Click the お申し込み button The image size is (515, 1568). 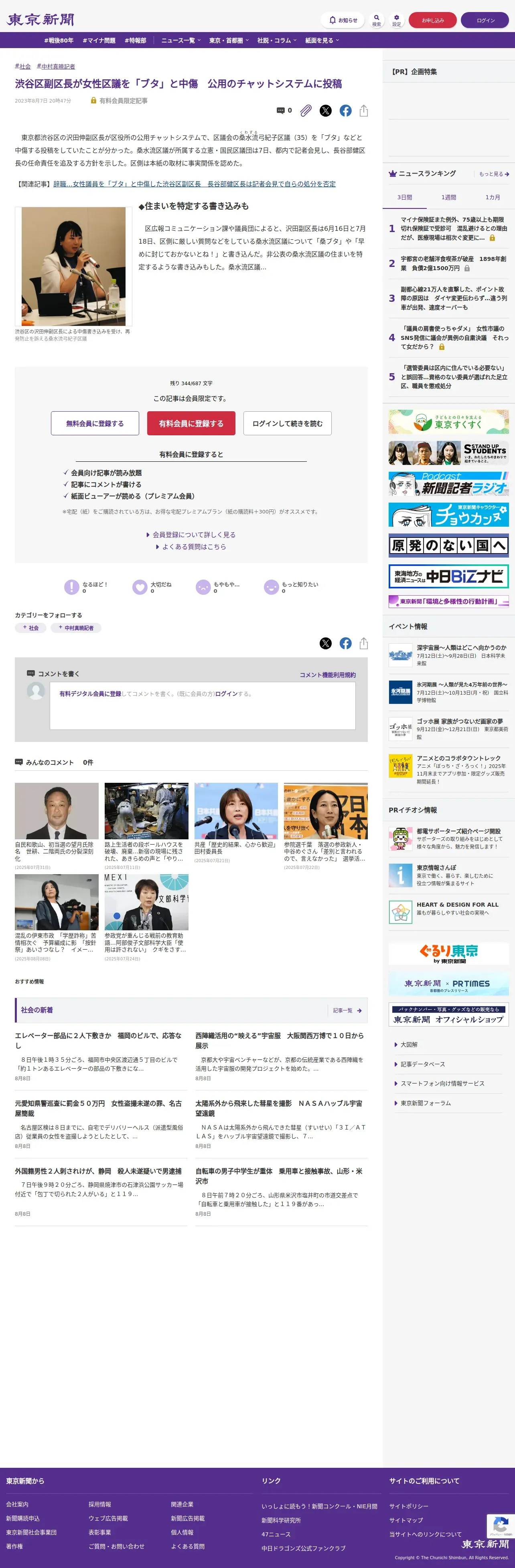click(433, 20)
